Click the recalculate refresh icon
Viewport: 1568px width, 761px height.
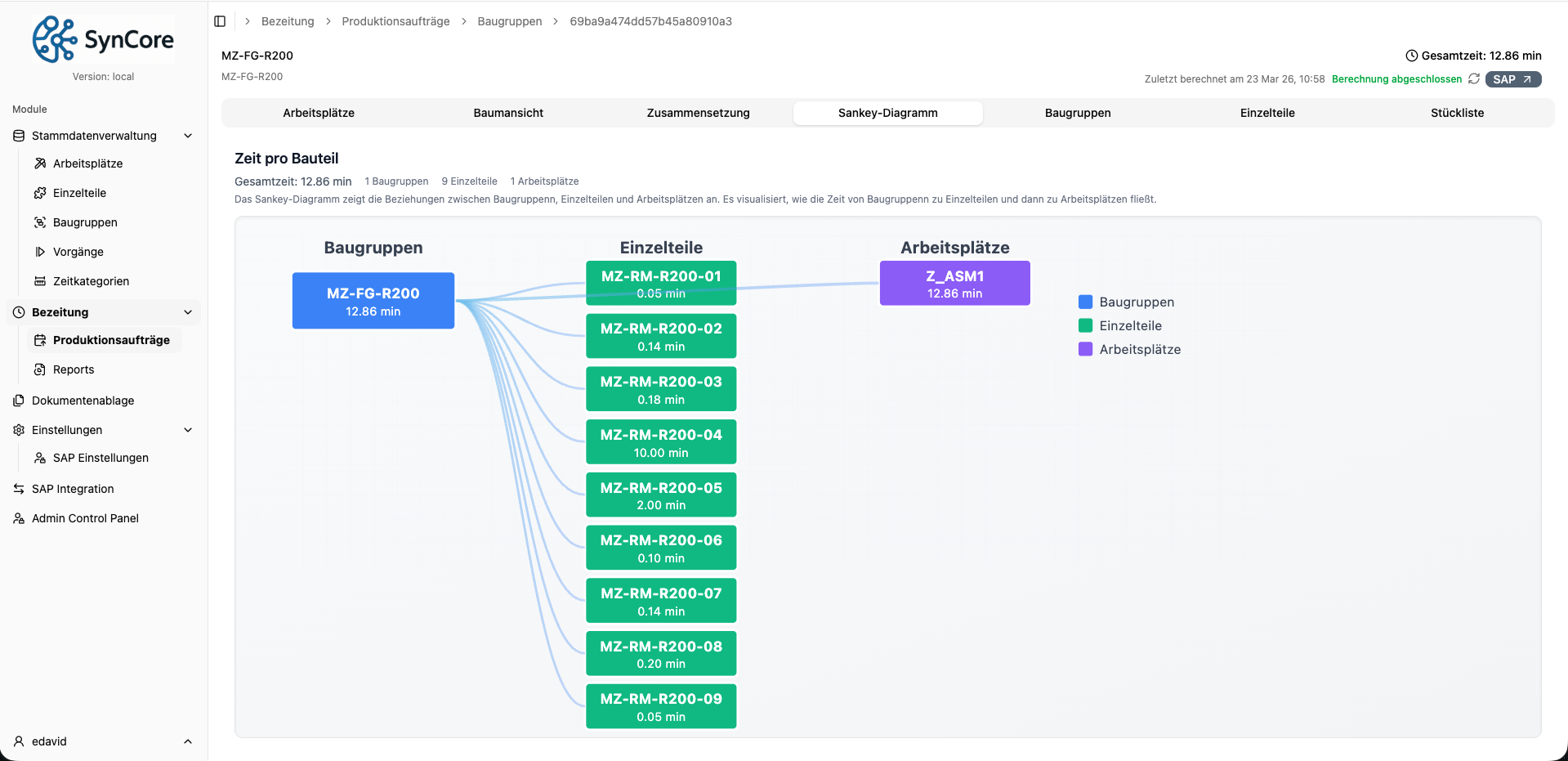pyautogui.click(x=1474, y=79)
